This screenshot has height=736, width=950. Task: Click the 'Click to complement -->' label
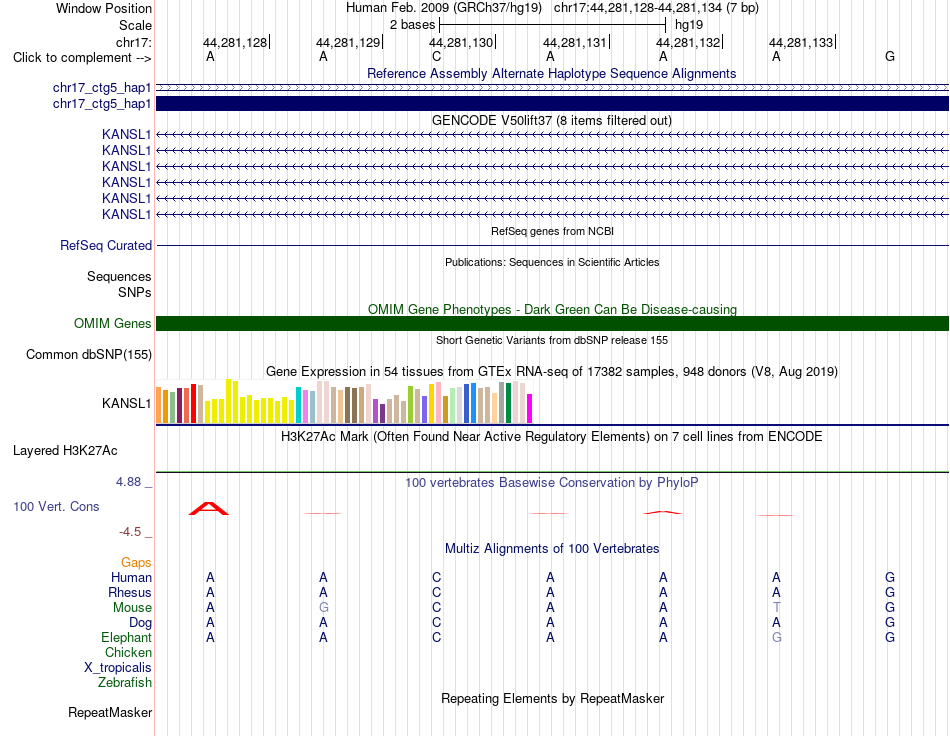(x=82, y=58)
